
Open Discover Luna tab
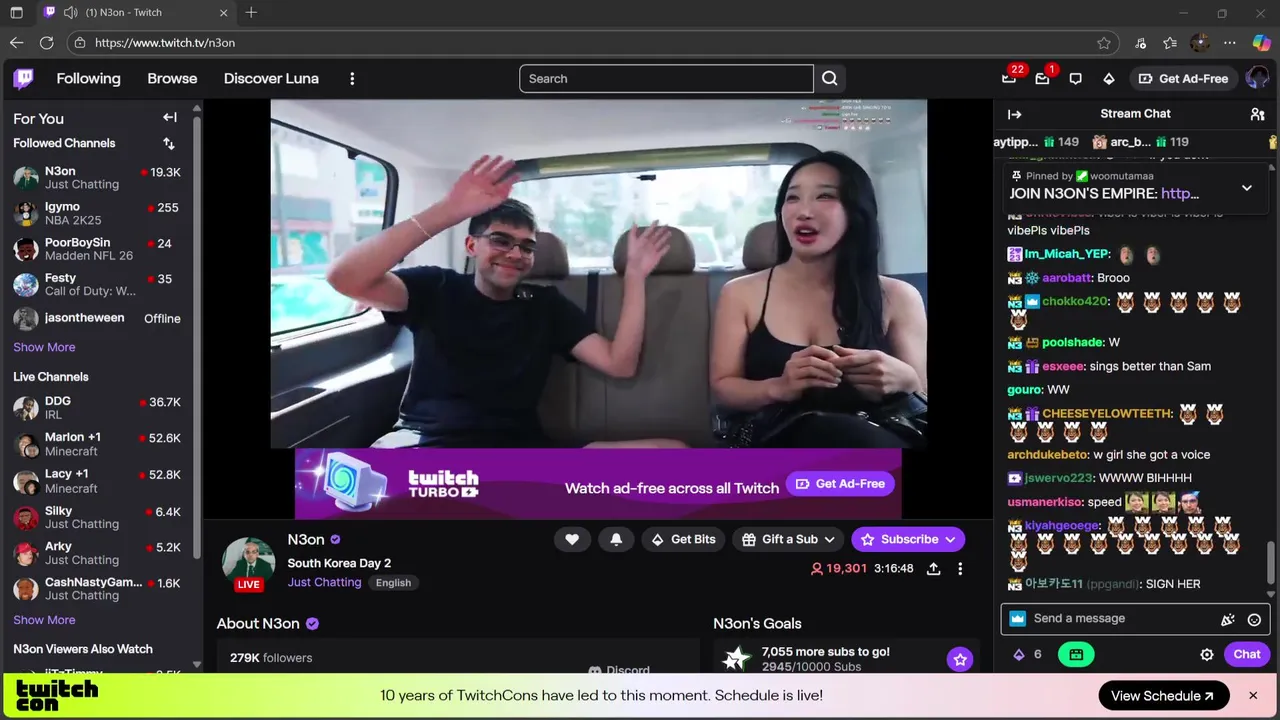tap(271, 78)
